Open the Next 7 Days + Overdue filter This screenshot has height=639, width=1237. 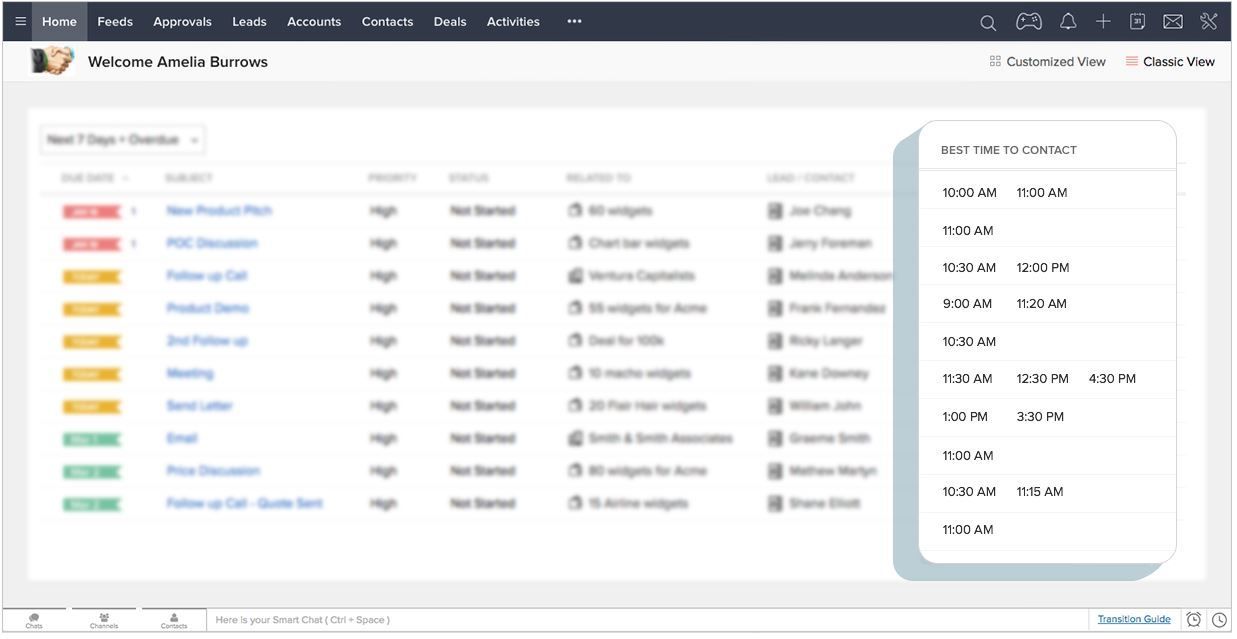121,140
